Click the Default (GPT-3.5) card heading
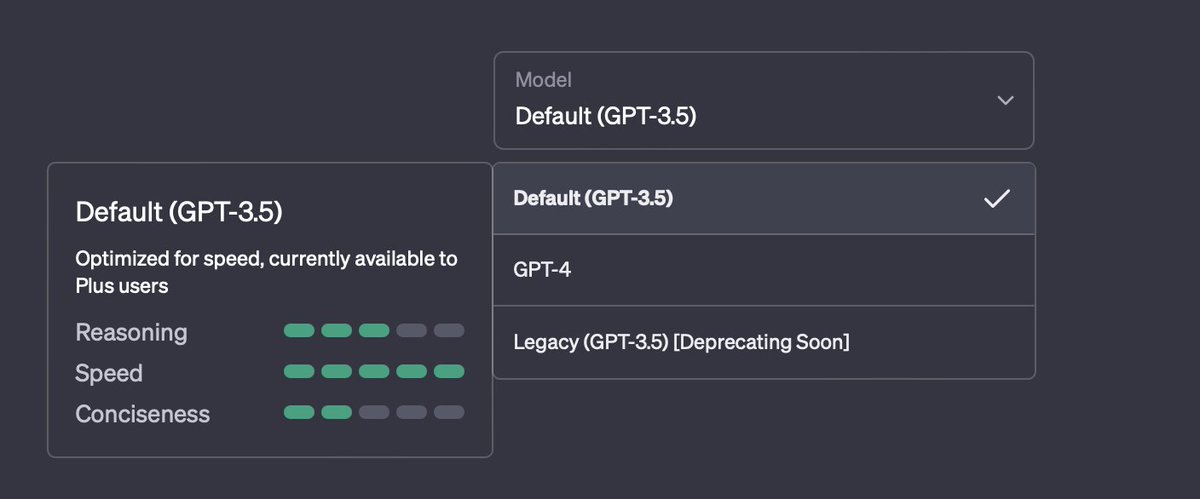Screen dimensions: 1200x499 (x=179, y=212)
